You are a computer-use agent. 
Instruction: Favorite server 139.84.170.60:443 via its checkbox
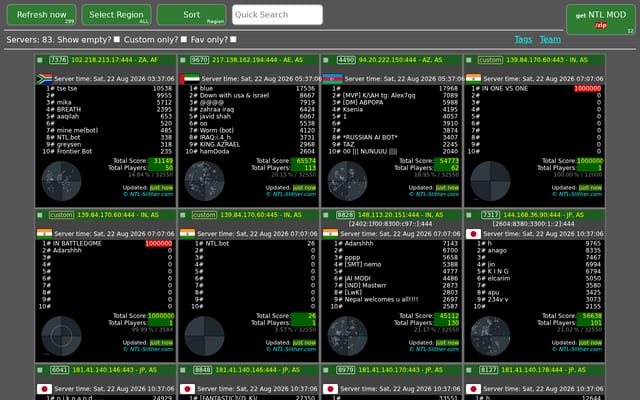pos(469,60)
